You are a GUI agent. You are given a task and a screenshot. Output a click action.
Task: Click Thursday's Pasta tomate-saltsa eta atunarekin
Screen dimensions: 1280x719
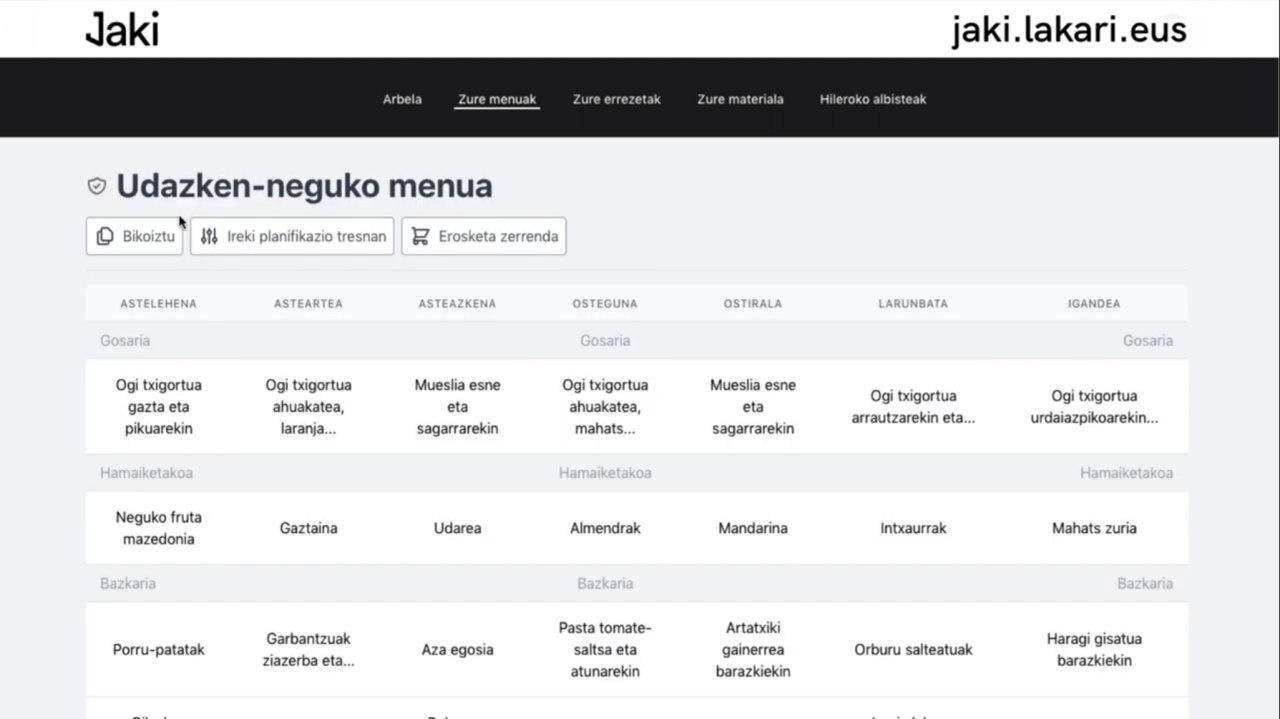coord(605,650)
